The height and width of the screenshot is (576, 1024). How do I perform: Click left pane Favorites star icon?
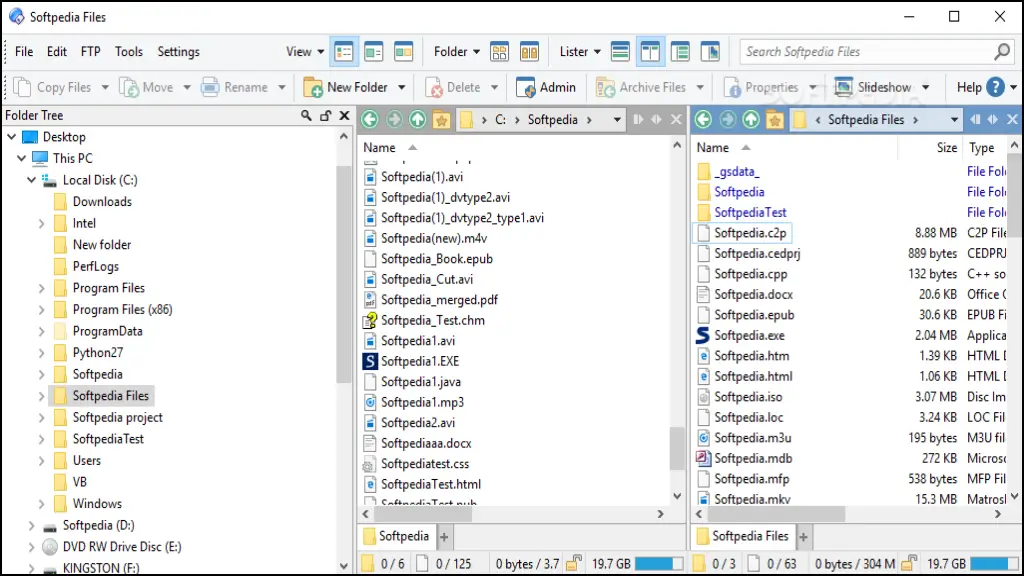point(441,120)
